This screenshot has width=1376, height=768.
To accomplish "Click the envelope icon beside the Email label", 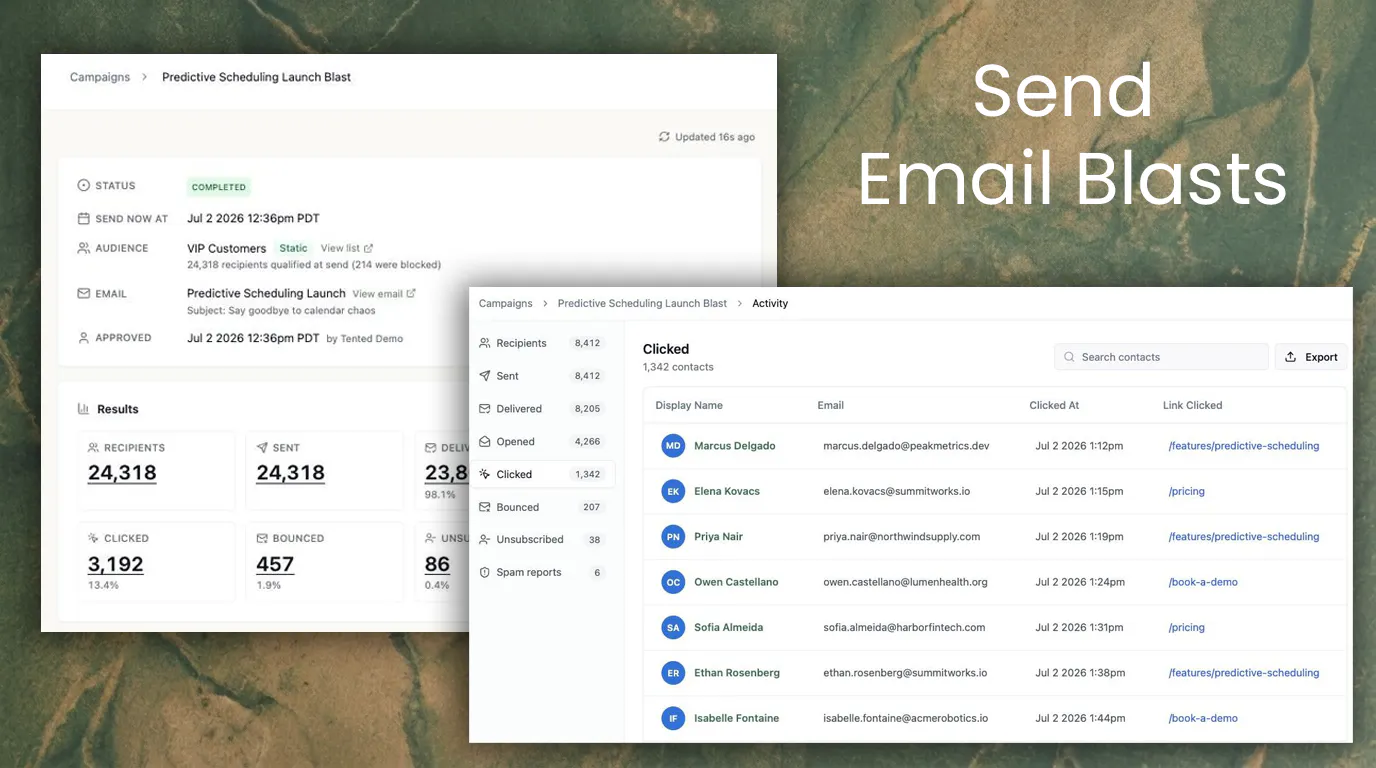I will (x=84, y=294).
